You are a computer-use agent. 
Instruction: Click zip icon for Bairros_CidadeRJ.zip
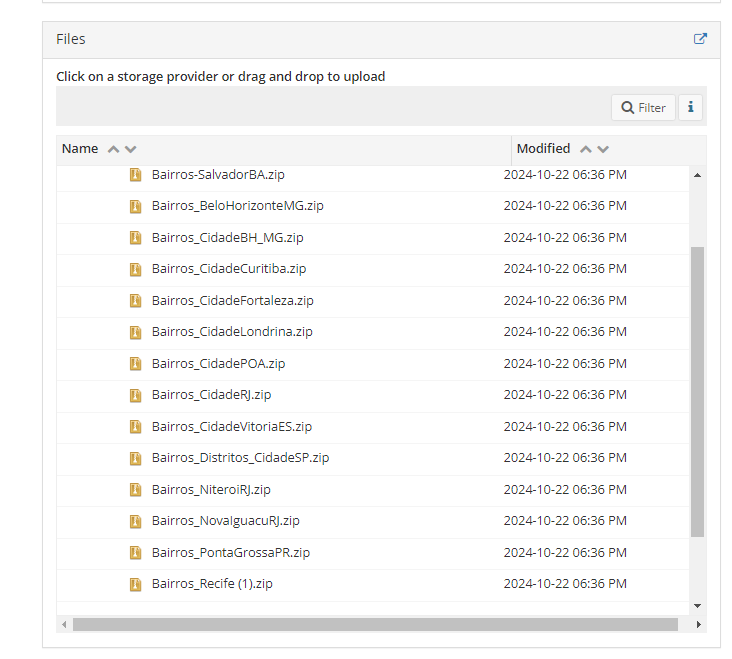pyautogui.click(x=135, y=395)
